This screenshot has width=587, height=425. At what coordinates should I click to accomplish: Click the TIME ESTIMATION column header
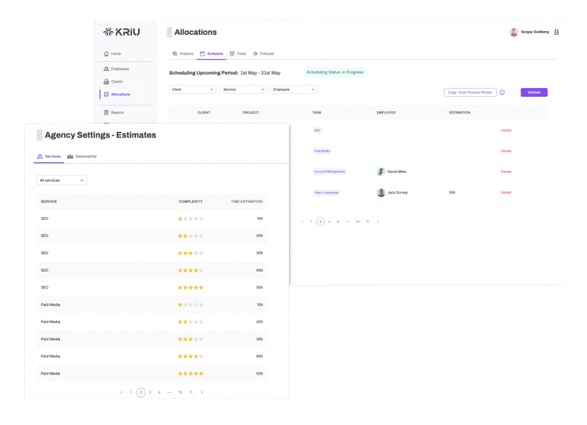[247, 201]
